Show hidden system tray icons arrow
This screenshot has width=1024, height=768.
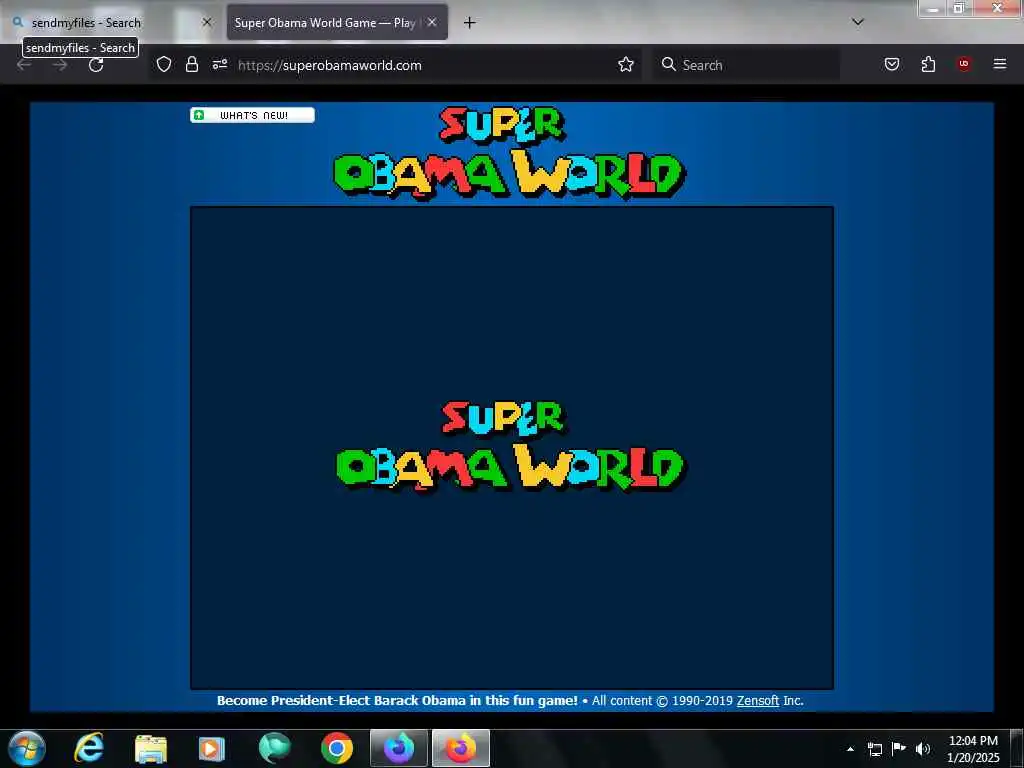850,749
